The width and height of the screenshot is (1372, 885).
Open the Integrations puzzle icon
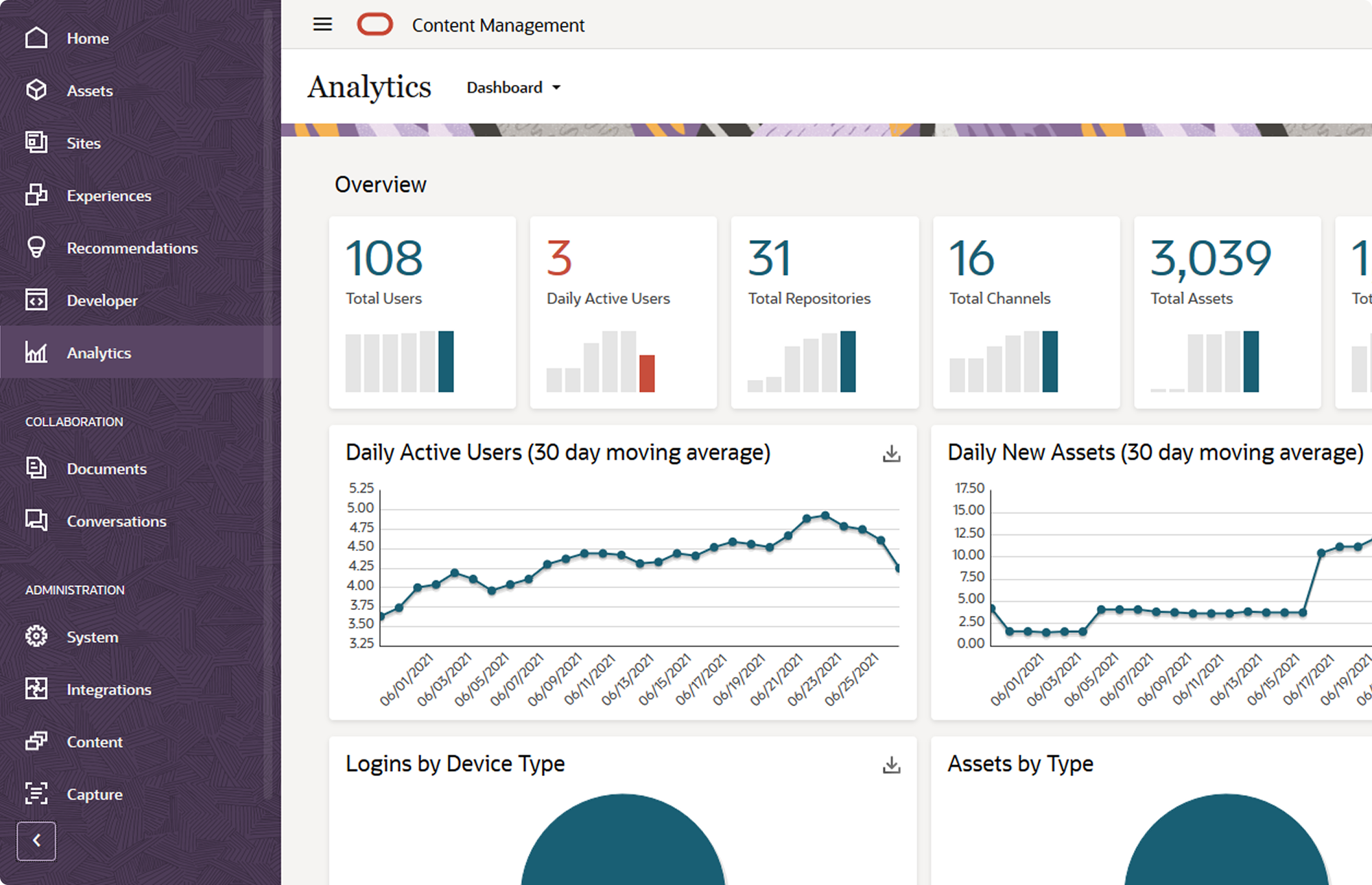coord(36,689)
